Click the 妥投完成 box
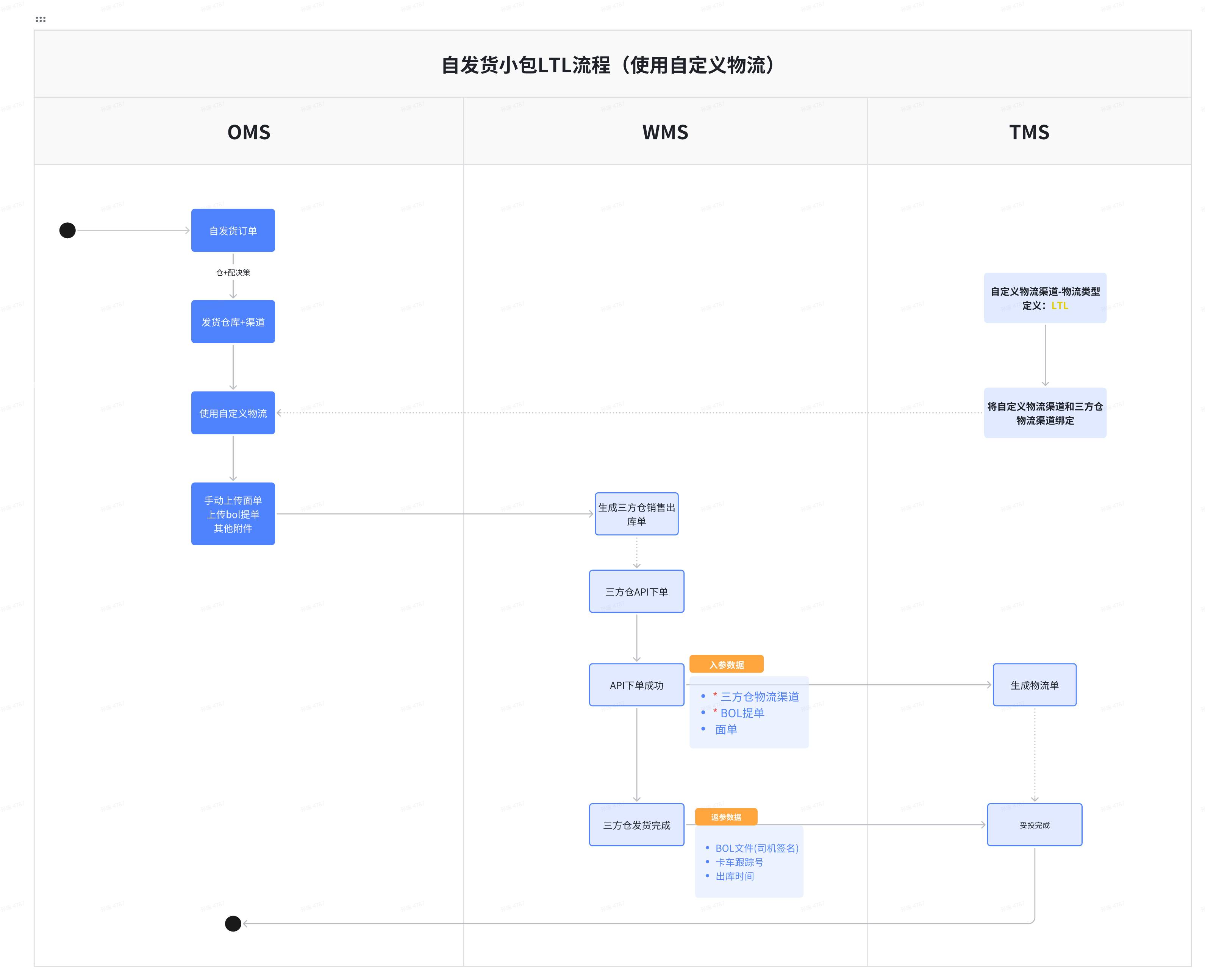Image resolution: width=1205 pixels, height=980 pixels. click(x=1035, y=825)
